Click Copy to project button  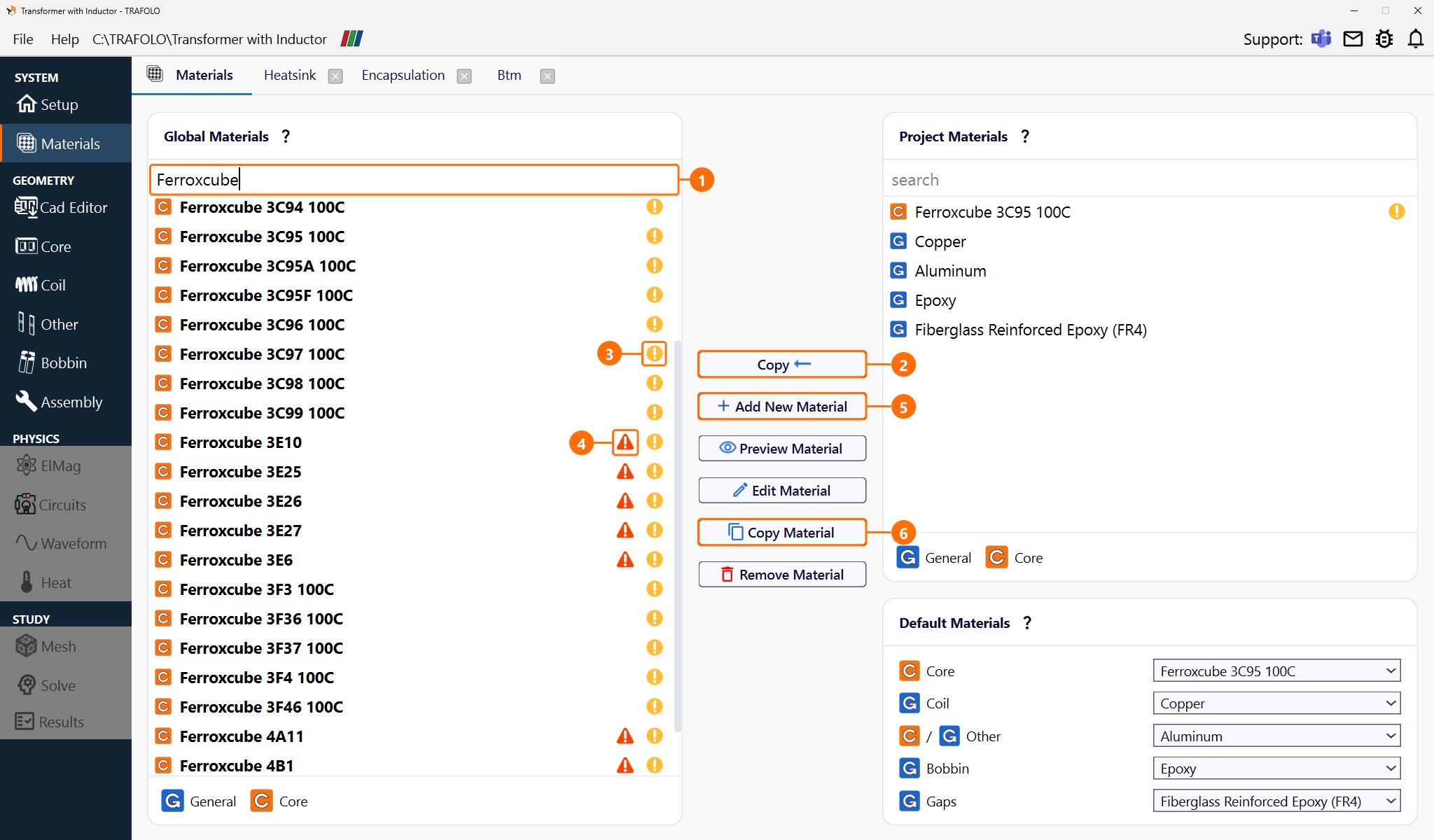tap(782, 365)
